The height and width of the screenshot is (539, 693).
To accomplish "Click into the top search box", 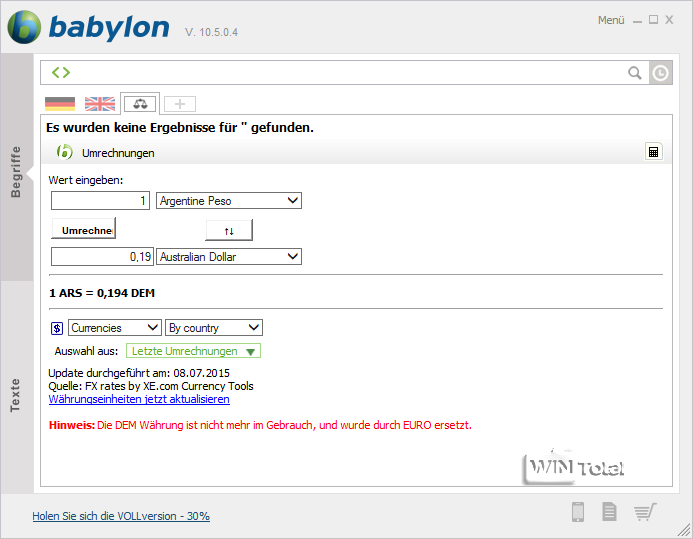I will [x=345, y=73].
